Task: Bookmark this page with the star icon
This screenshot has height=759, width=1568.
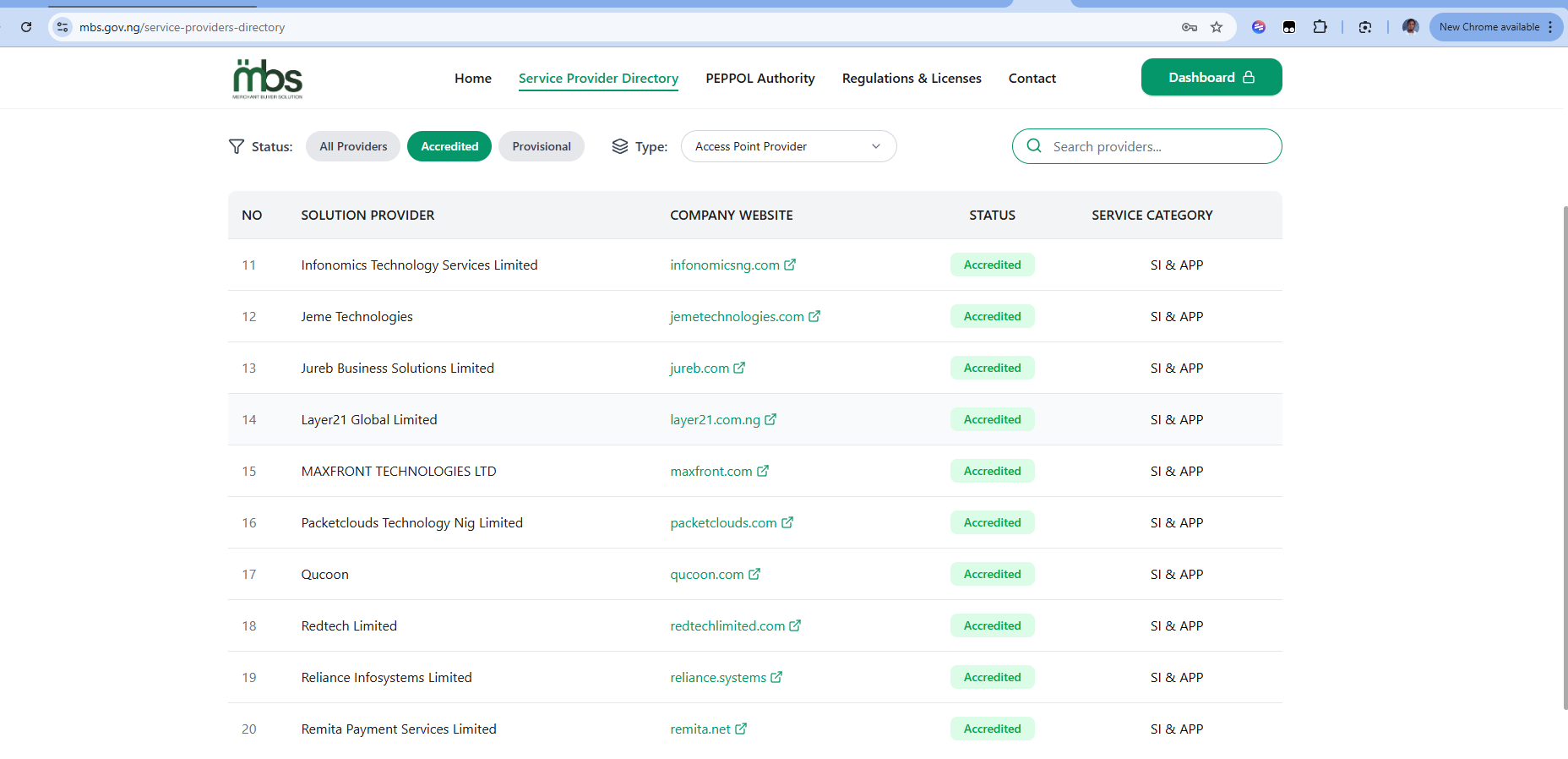Action: pos(1217,27)
